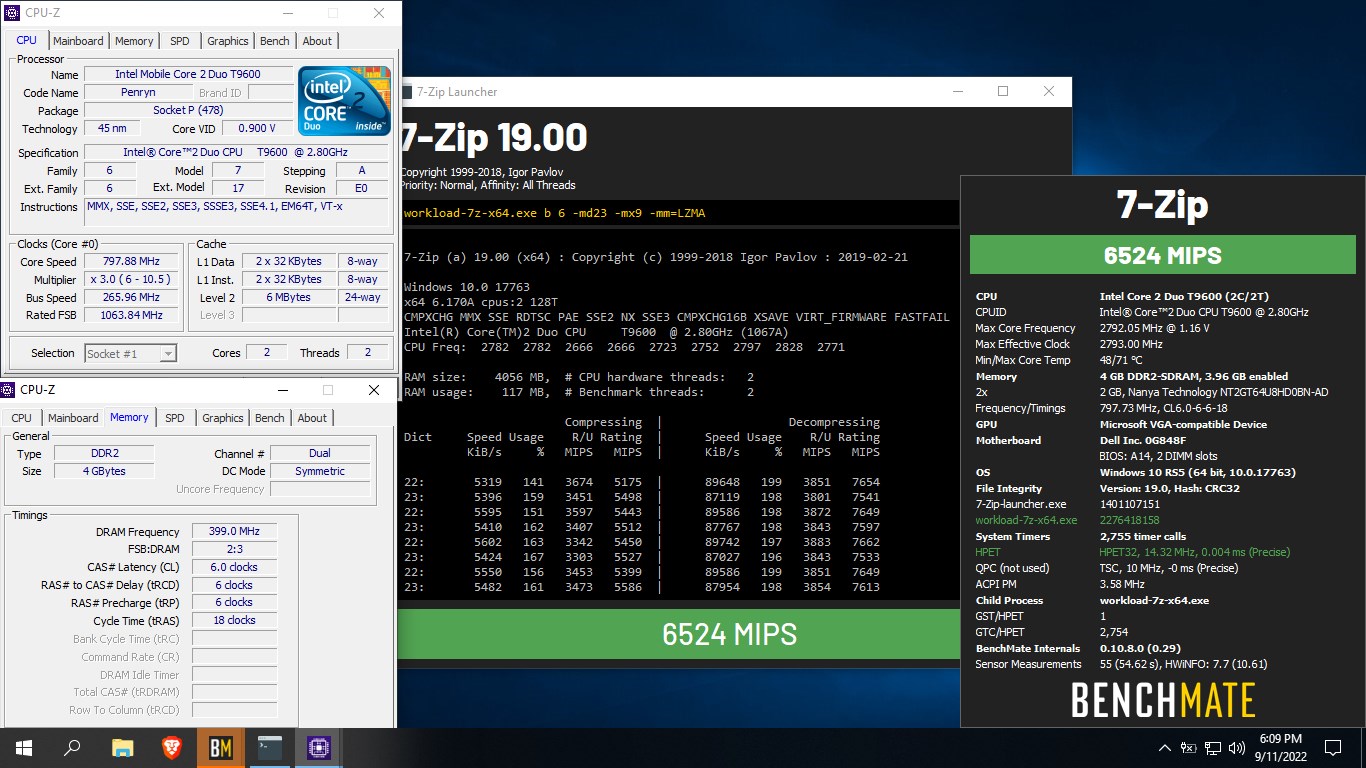The width and height of the screenshot is (1366, 768).
Task: Maximize the 7-Zip Launcher window
Action: click(1003, 92)
